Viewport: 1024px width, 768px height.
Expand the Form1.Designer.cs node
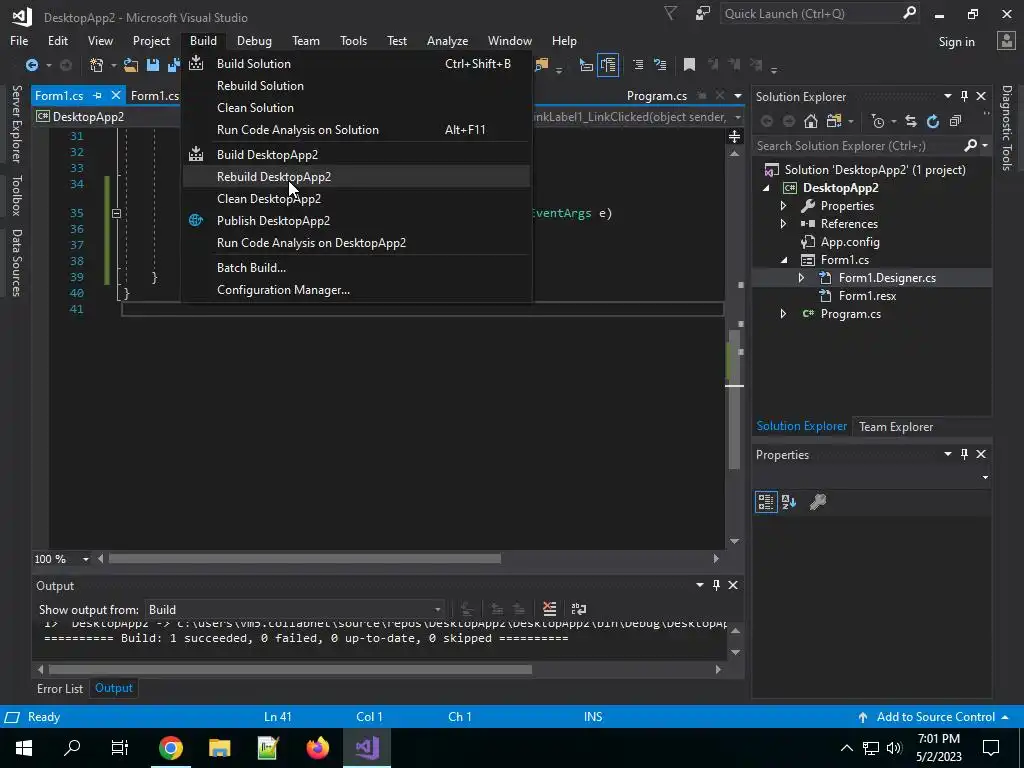[801, 278]
